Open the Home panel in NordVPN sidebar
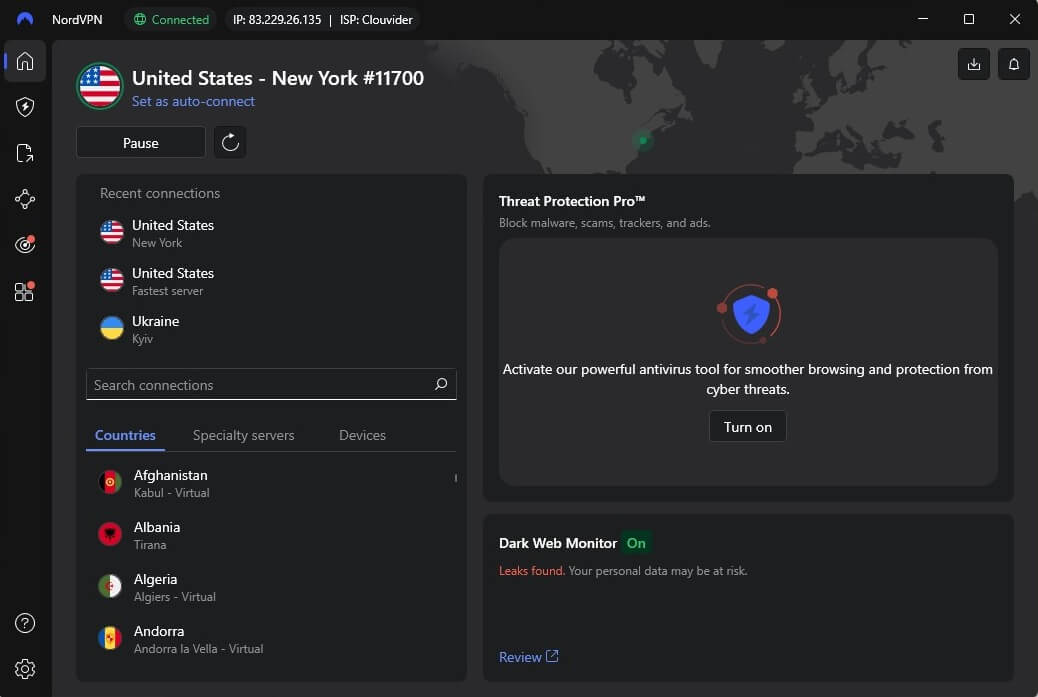Viewport: 1038px width, 697px height. tap(24, 61)
